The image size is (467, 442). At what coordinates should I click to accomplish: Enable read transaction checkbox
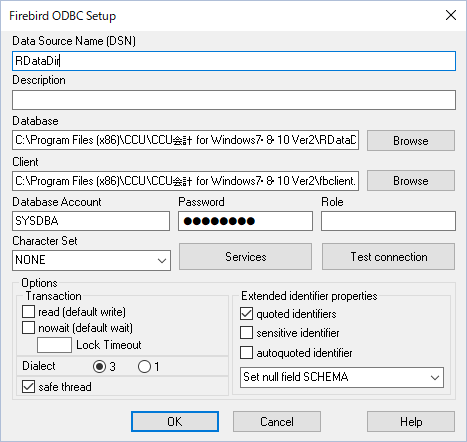[x=28, y=312]
